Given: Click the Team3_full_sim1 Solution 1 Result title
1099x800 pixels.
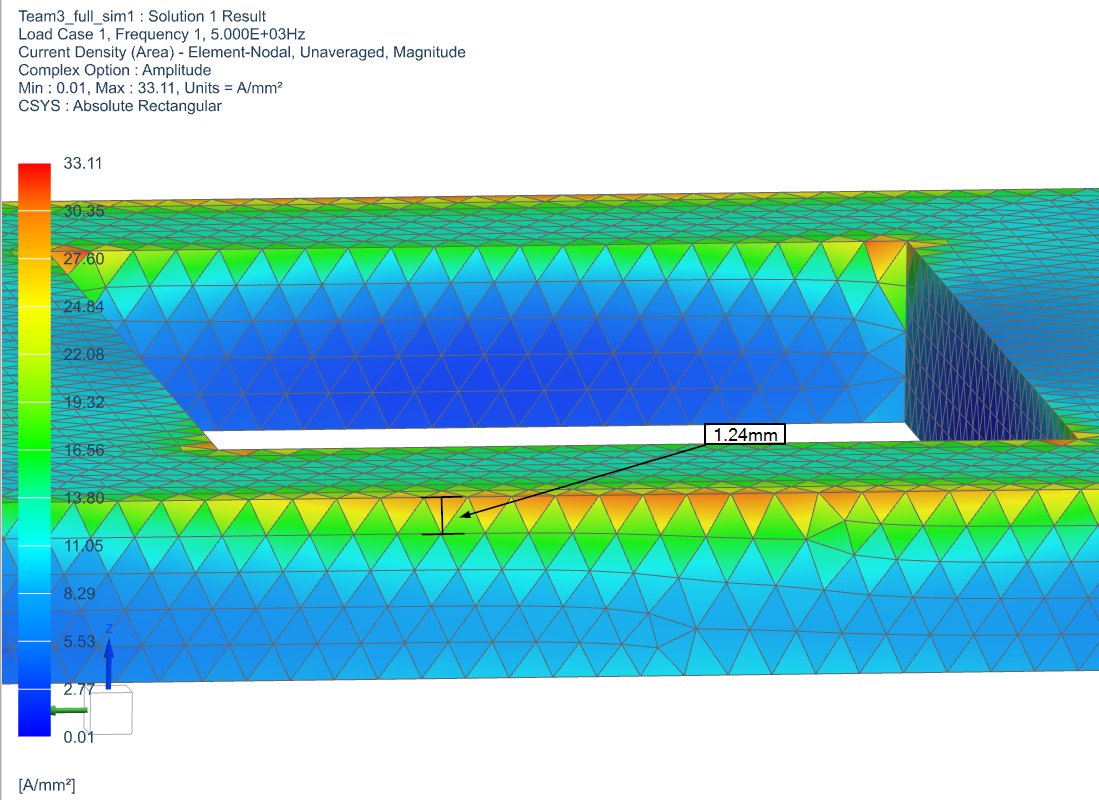Looking at the screenshot, I should pos(142,16).
